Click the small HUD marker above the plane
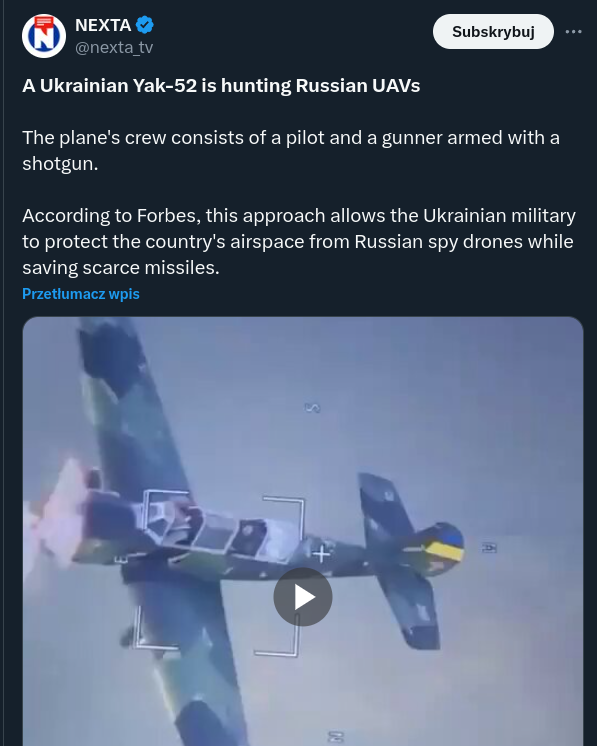Image resolution: width=597 pixels, height=746 pixels. coord(313,408)
